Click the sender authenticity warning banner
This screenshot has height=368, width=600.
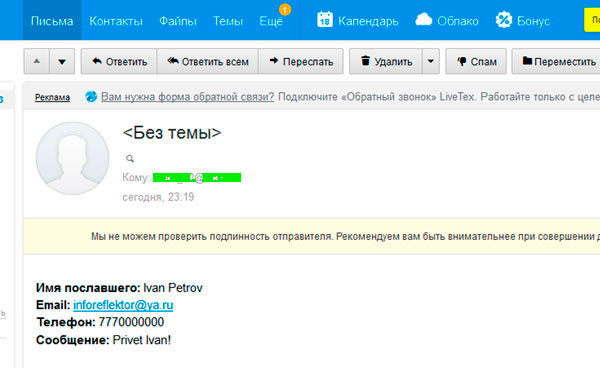click(311, 236)
